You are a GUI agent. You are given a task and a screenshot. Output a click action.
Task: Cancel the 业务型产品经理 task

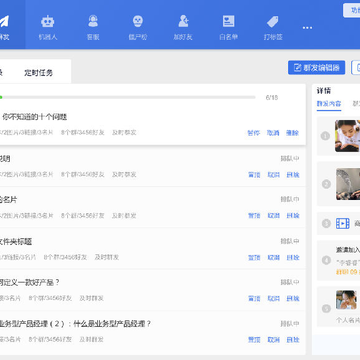click(274, 340)
